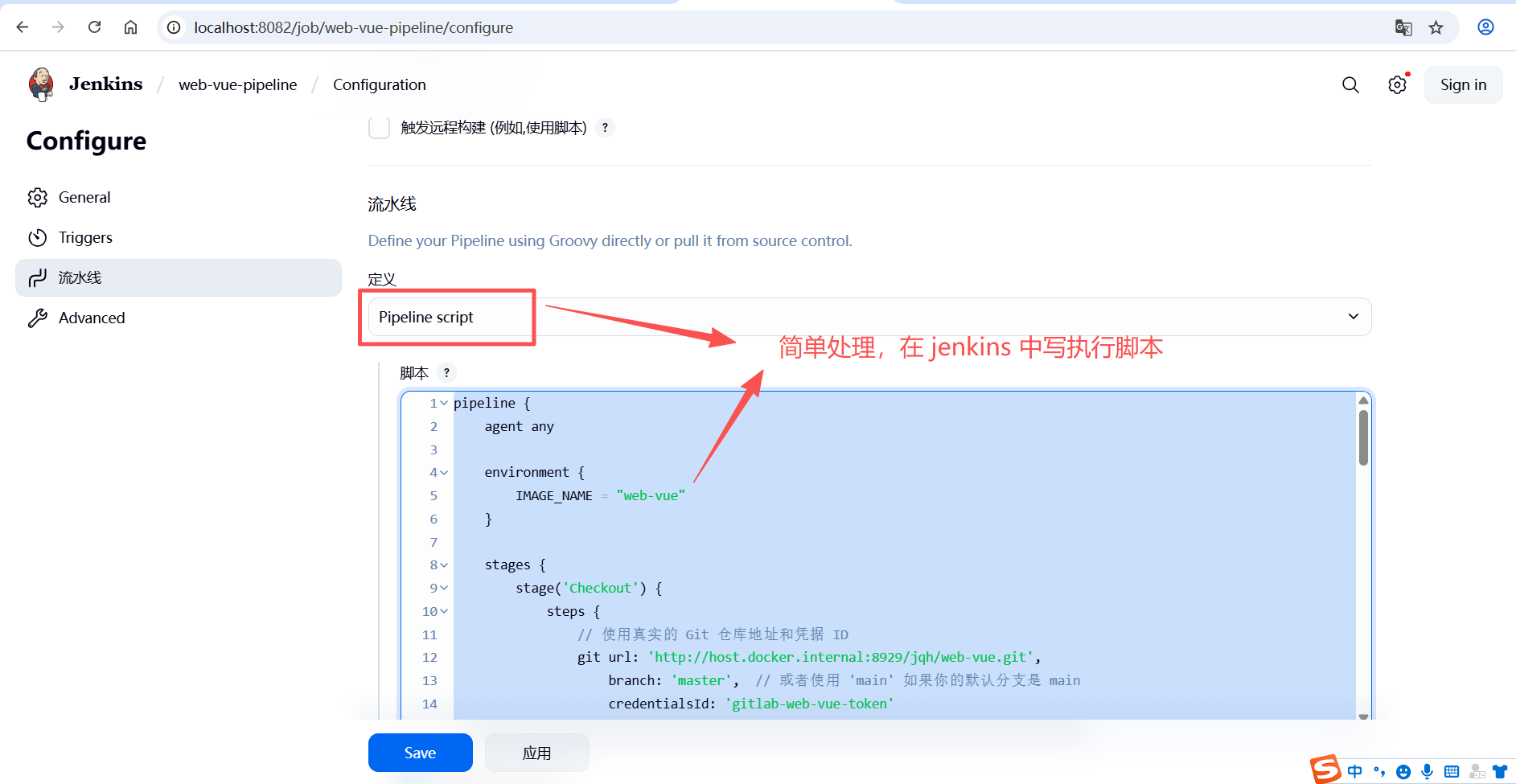This screenshot has width=1516, height=784.
Task: Bookmark this page with star icon
Action: [1436, 27]
